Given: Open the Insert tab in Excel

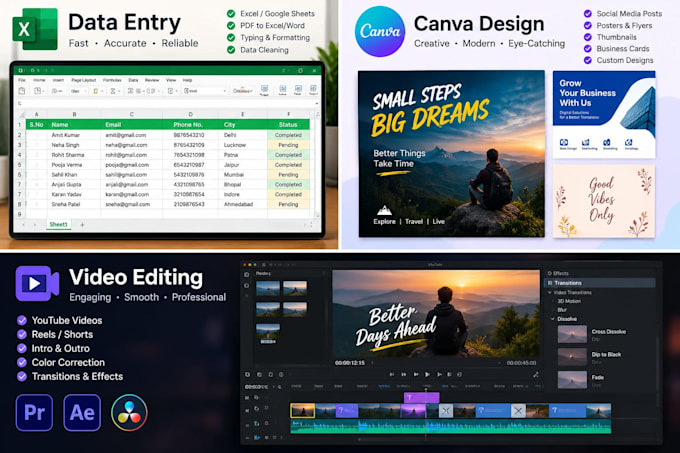Looking at the screenshot, I should (58, 80).
